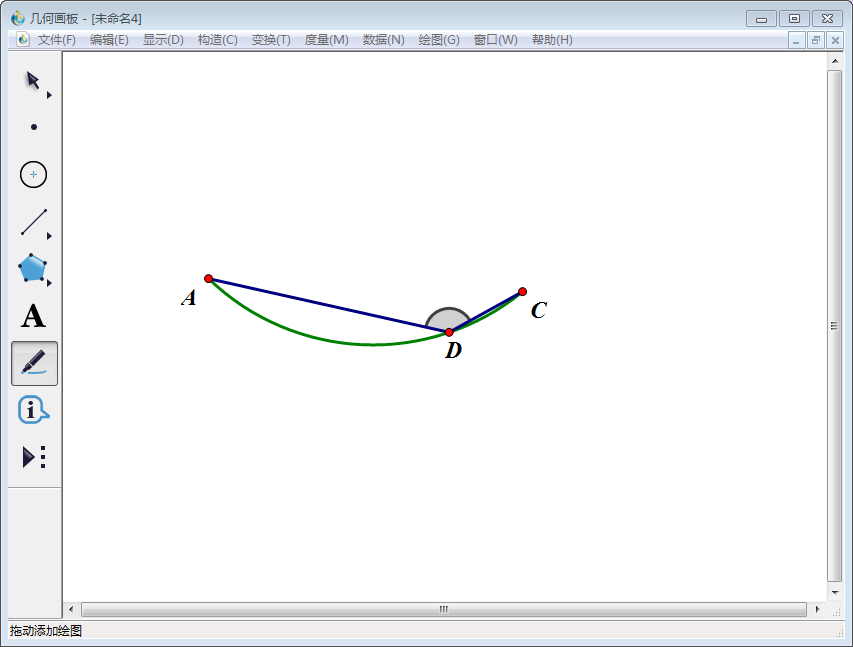Click the gray angle marker at D
Image resolution: width=853 pixels, height=647 pixels.
pyautogui.click(x=447, y=318)
